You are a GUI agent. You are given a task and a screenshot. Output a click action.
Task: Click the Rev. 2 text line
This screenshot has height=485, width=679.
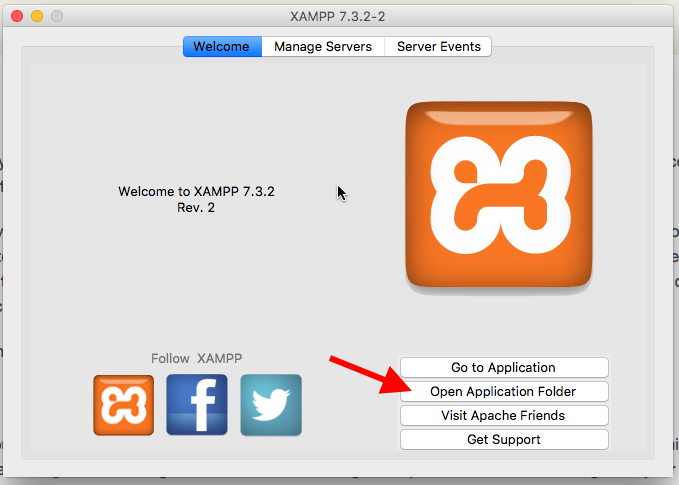click(x=196, y=208)
